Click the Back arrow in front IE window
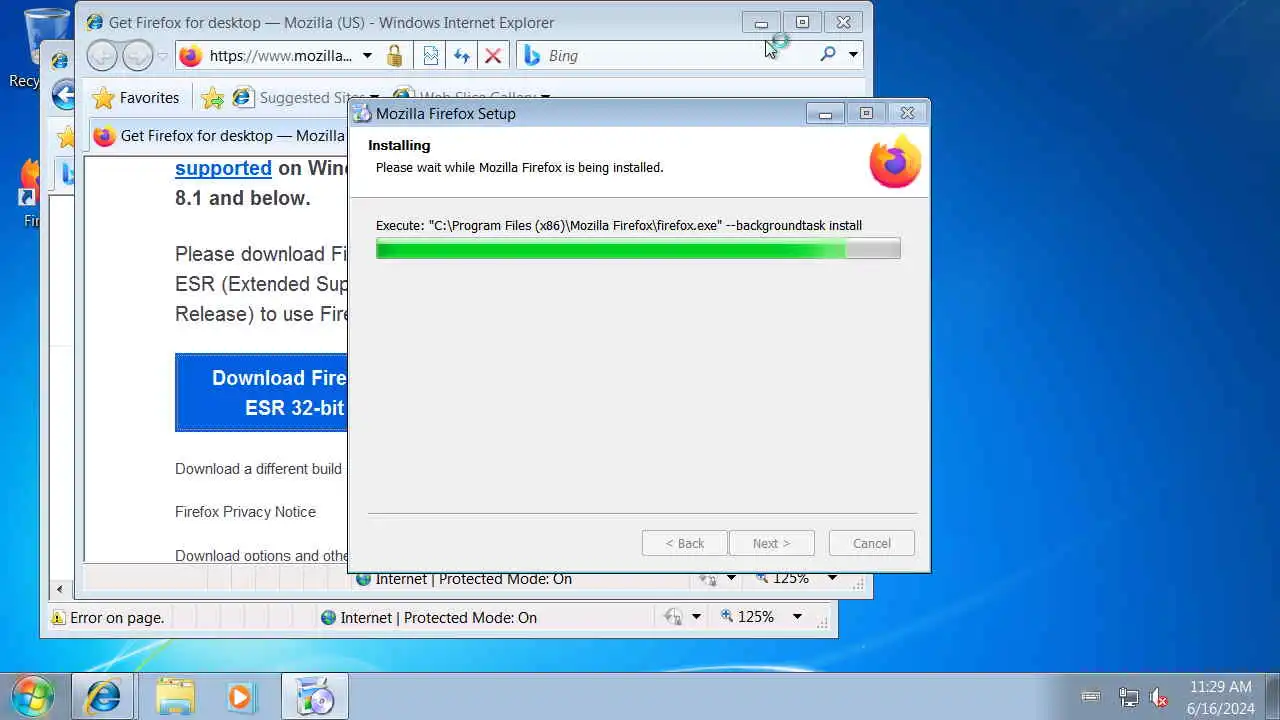Screen dimensions: 1280x720 pyautogui.click(x=102, y=56)
